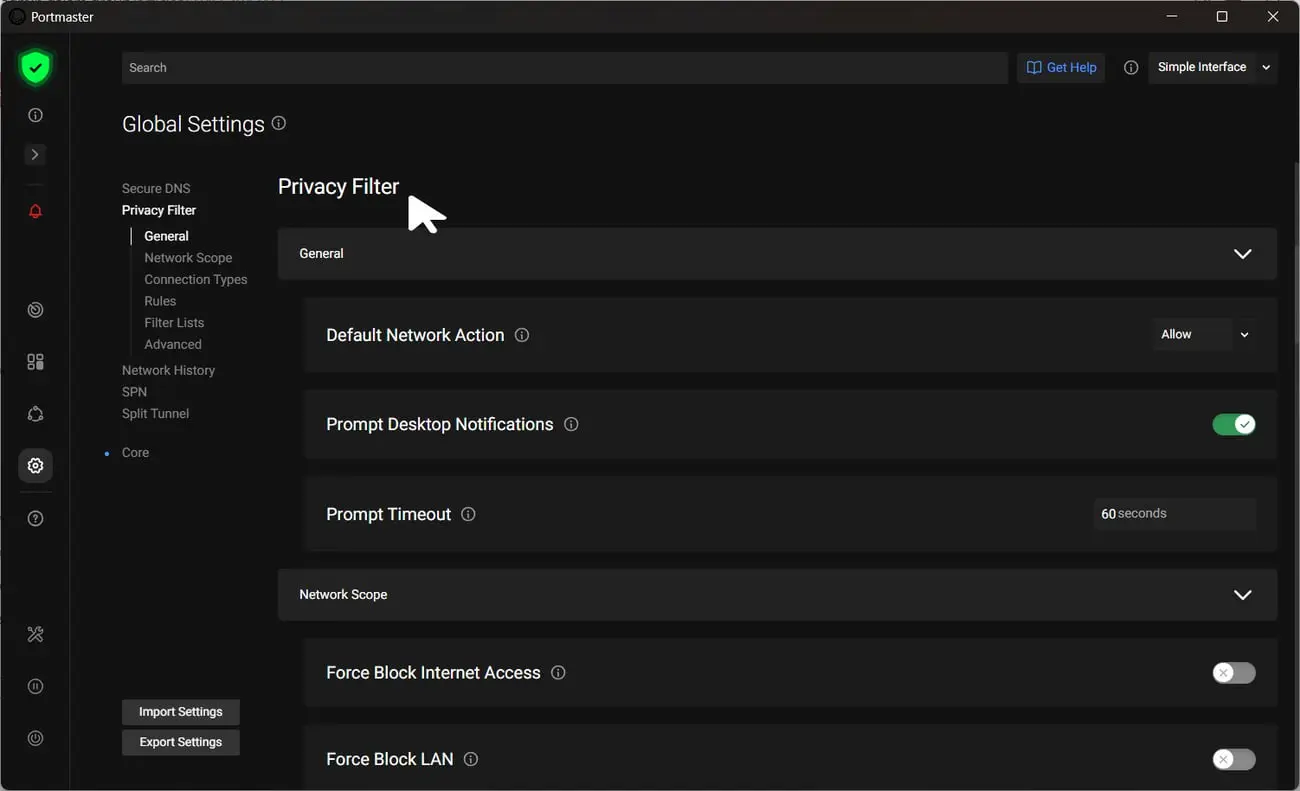Open notifications via the red bell icon
Screen dimensions: 1300x791
point(35,211)
